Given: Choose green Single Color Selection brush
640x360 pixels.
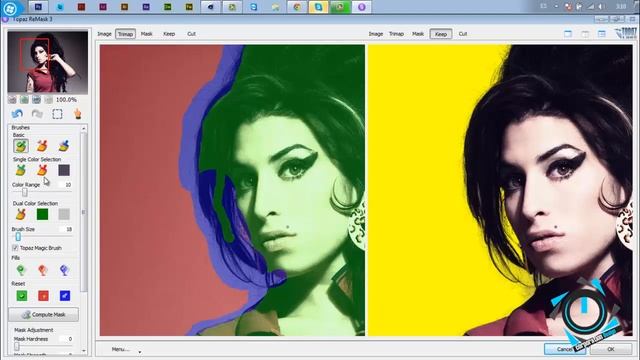Looking at the screenshot, I should [21, 170].
